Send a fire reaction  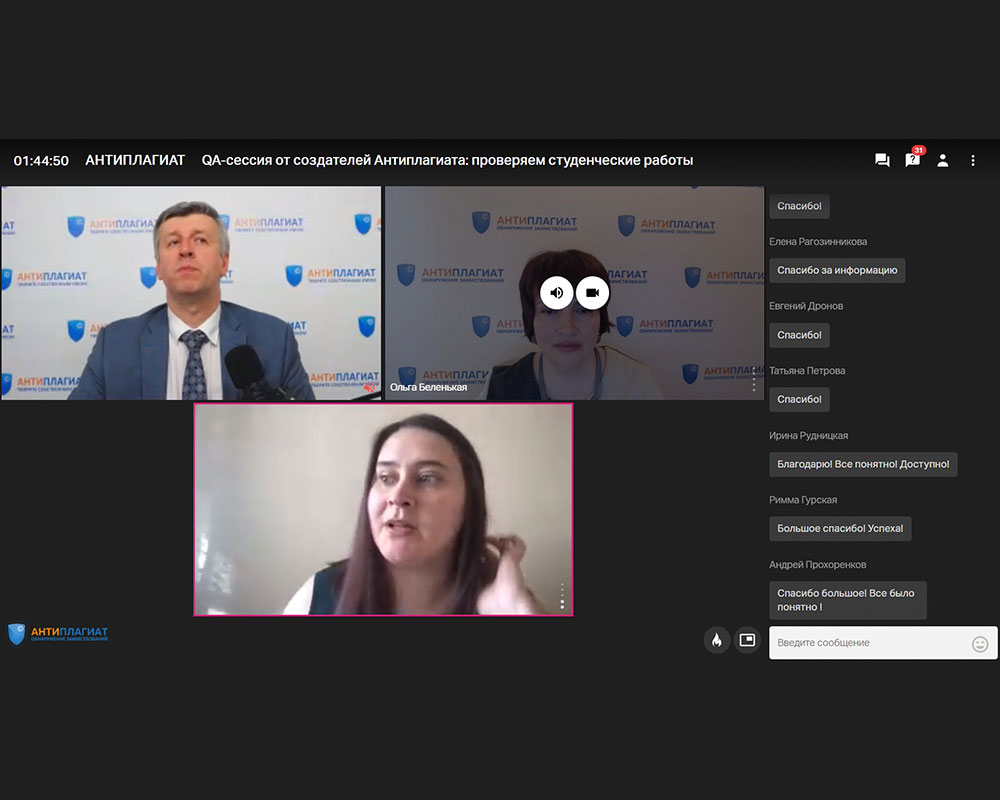717,640
